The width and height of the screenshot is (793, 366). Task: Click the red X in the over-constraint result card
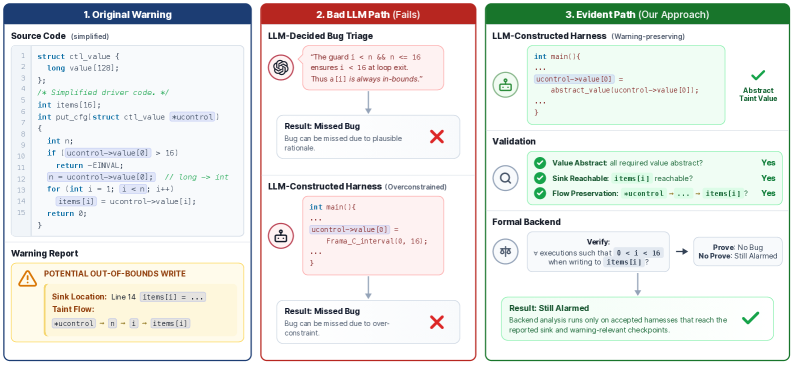click(x=436, y=323)
